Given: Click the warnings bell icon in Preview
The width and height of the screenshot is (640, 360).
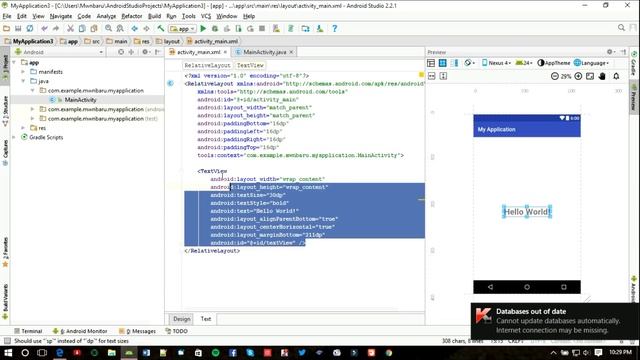Looking at the screenshot, I should tap(616, 76).
